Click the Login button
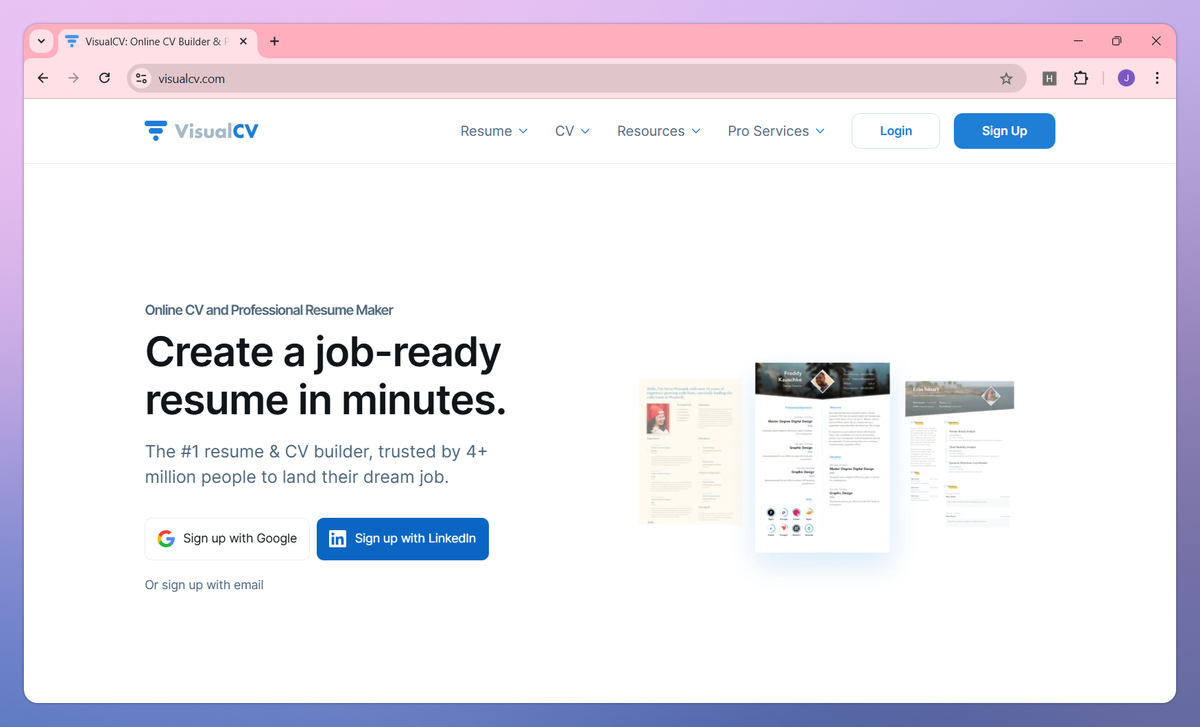This screenshot has height=727, width=1200. (896, 131)
